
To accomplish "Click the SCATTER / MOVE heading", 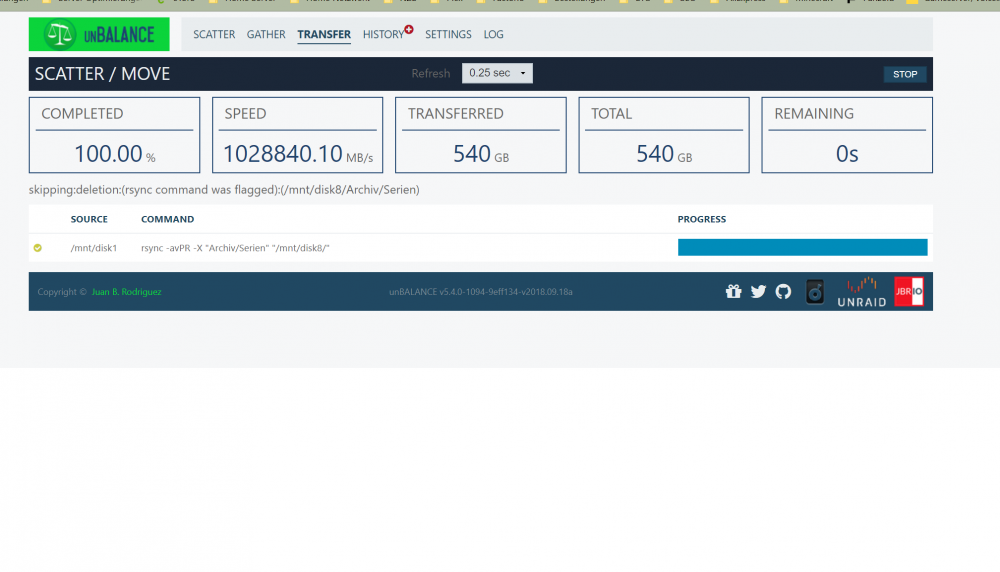I will point(103,74).
